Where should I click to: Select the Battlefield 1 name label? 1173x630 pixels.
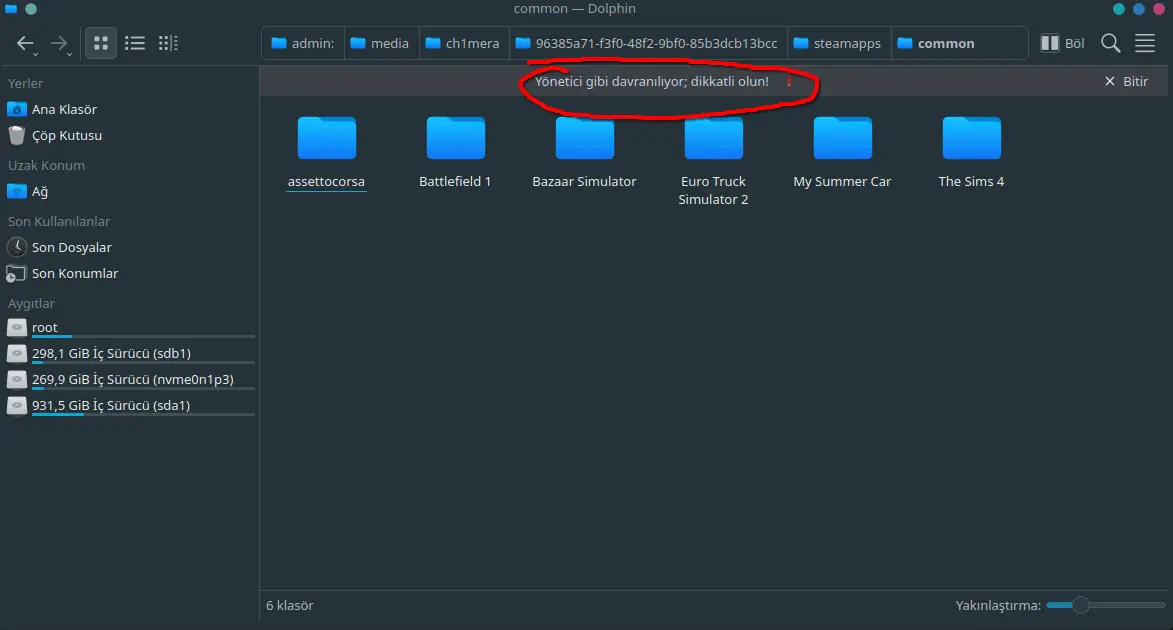[x=455, y=181]
